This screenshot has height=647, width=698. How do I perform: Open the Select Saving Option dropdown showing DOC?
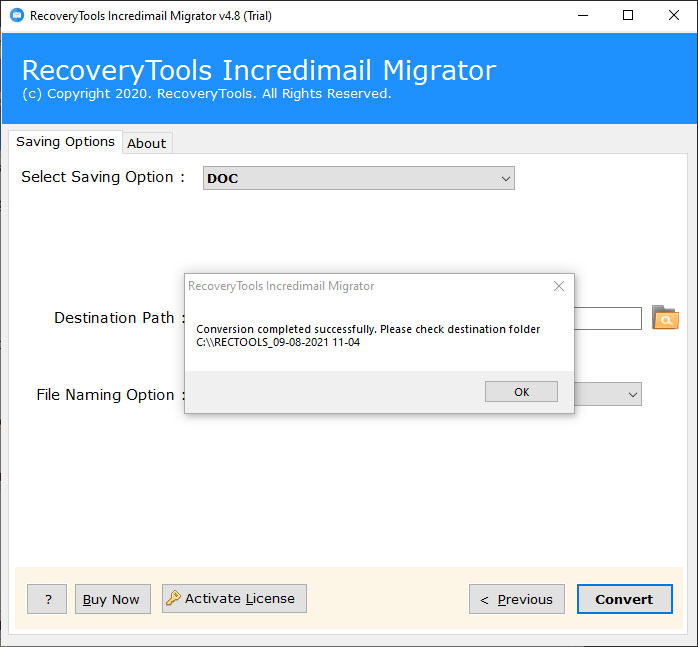tap(359, 178)
